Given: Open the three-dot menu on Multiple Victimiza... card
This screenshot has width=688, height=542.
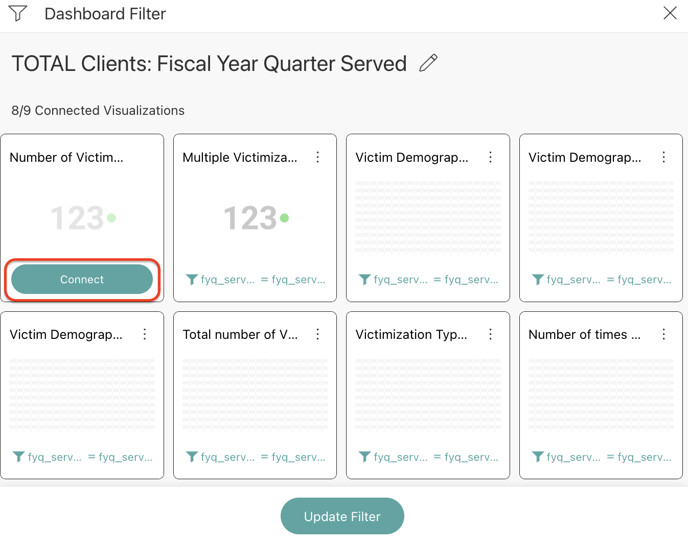Looking at the screenshot, I should pyautogui.click(x=318, y=157).
